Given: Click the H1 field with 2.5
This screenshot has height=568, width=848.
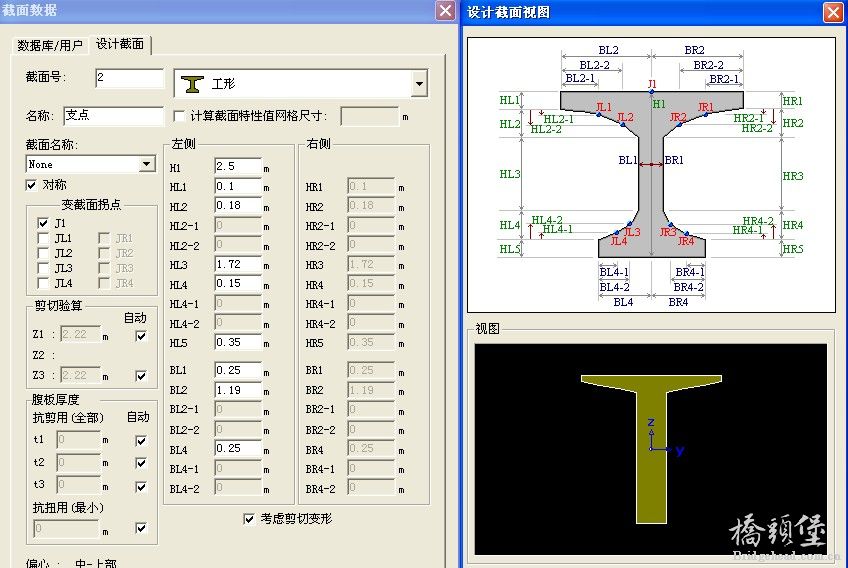Looking at the screenshot, I should pos(238,167).
